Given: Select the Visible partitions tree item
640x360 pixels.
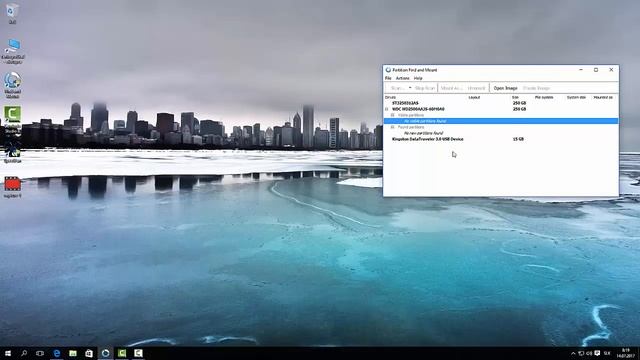Looking at the screenshot, I should tap(411, 116).
